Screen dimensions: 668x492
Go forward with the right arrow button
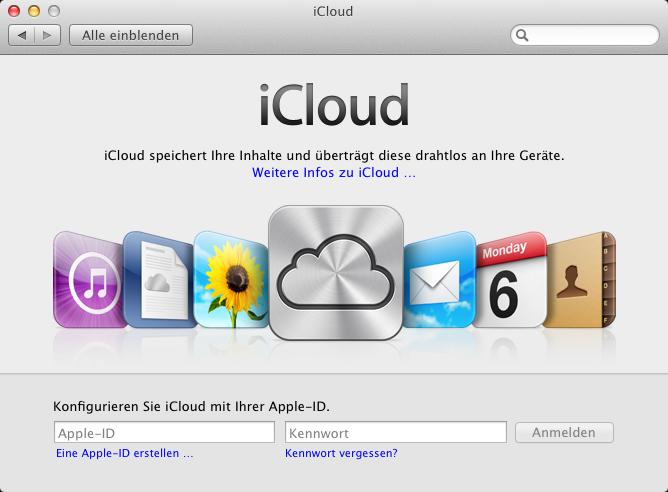[47, 35]
